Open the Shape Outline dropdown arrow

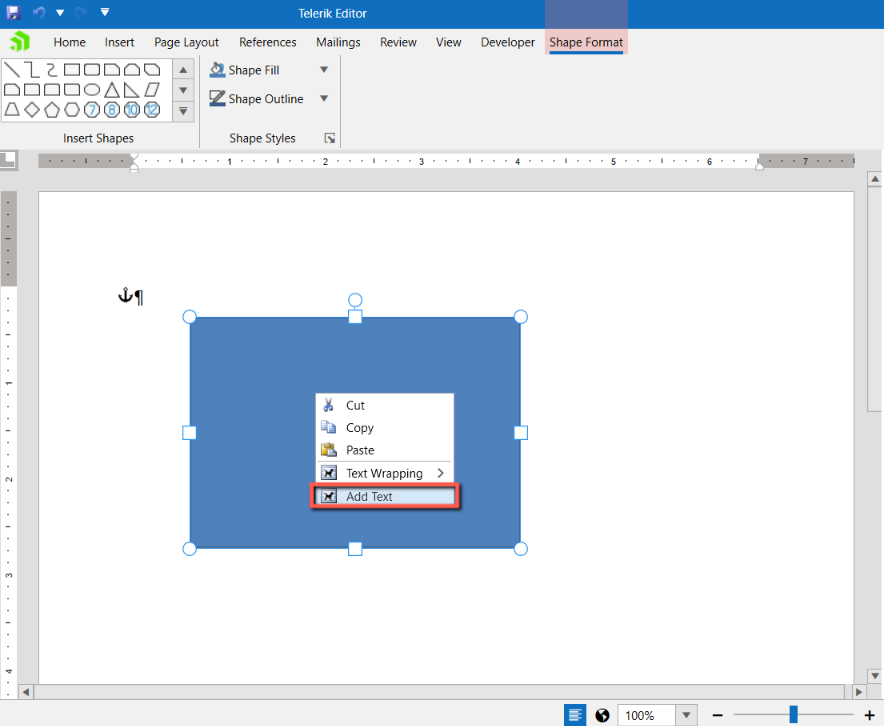click(323, 99)
